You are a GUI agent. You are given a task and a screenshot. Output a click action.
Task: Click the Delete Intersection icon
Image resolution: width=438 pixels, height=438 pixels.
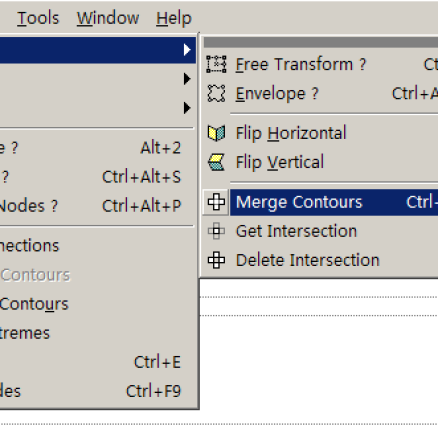click(x=216, y=260)
